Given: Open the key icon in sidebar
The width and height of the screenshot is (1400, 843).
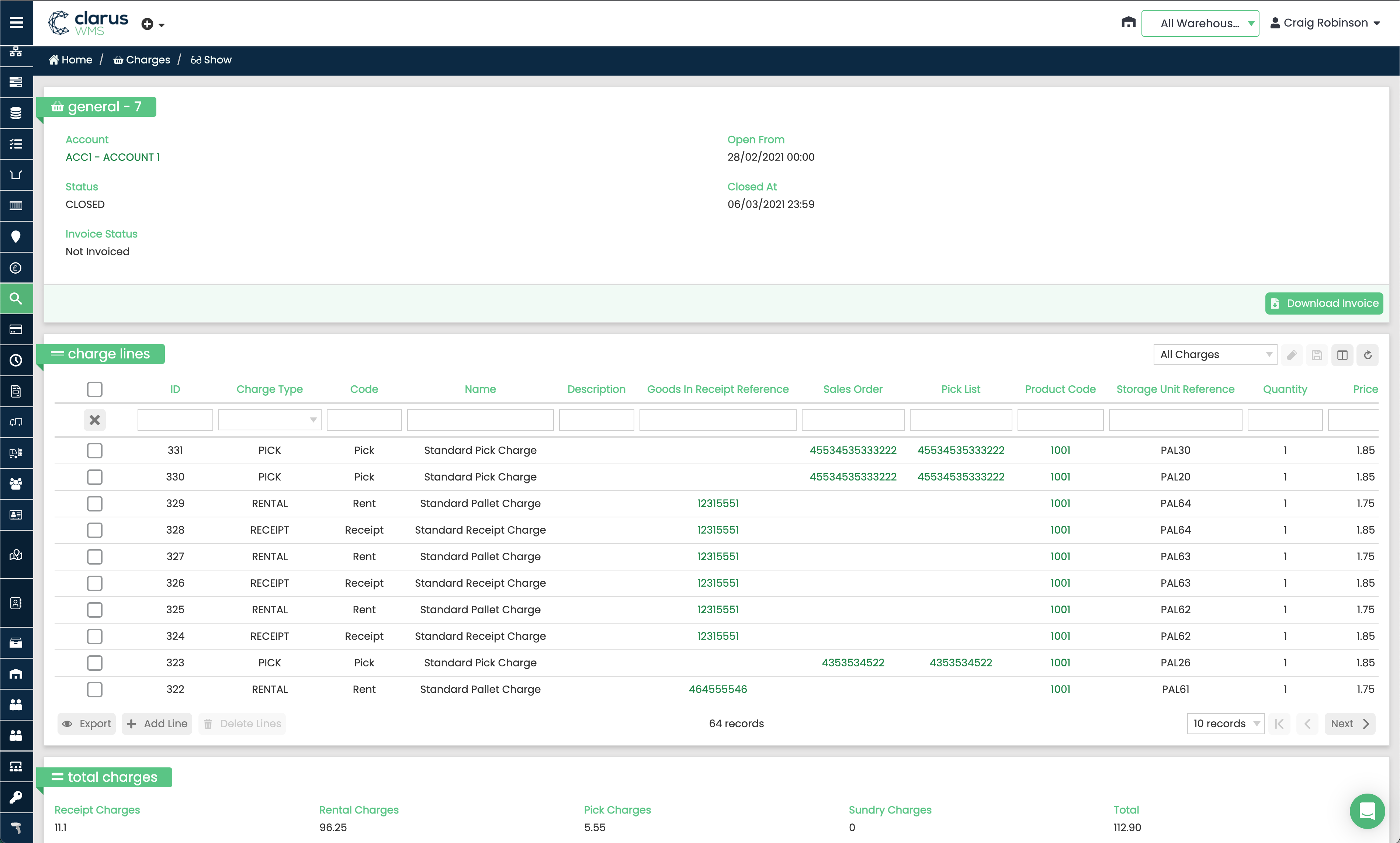Looking at the screenshot, I should pos(17,797).
